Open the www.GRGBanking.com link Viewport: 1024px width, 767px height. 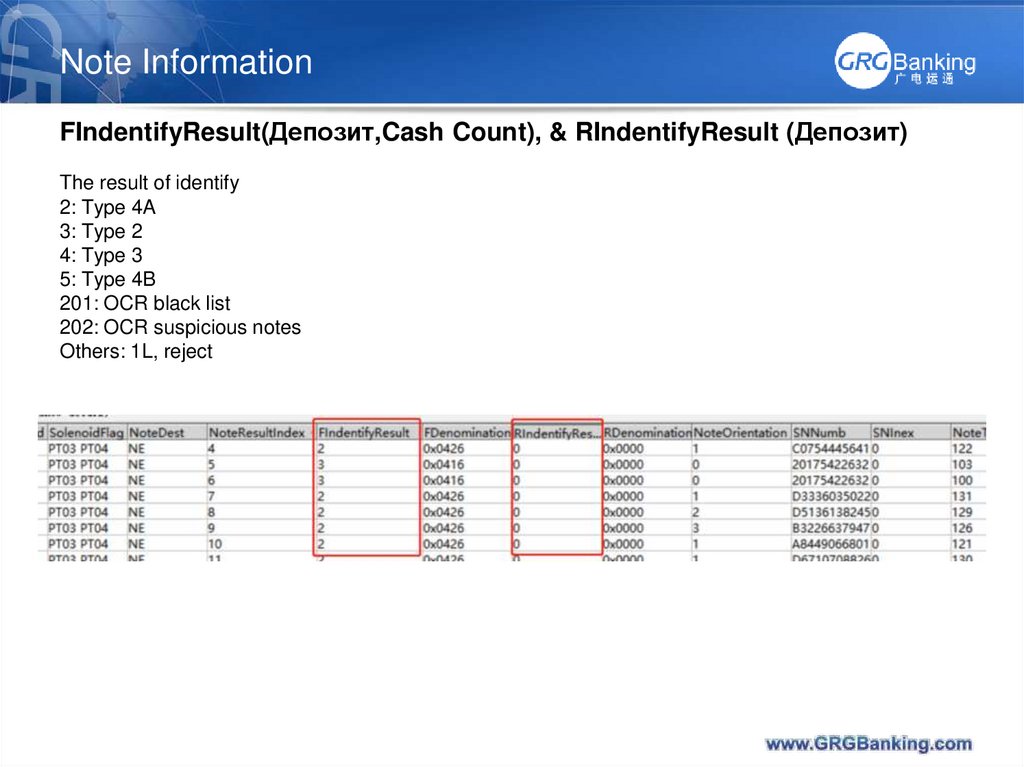pos(866,744)
